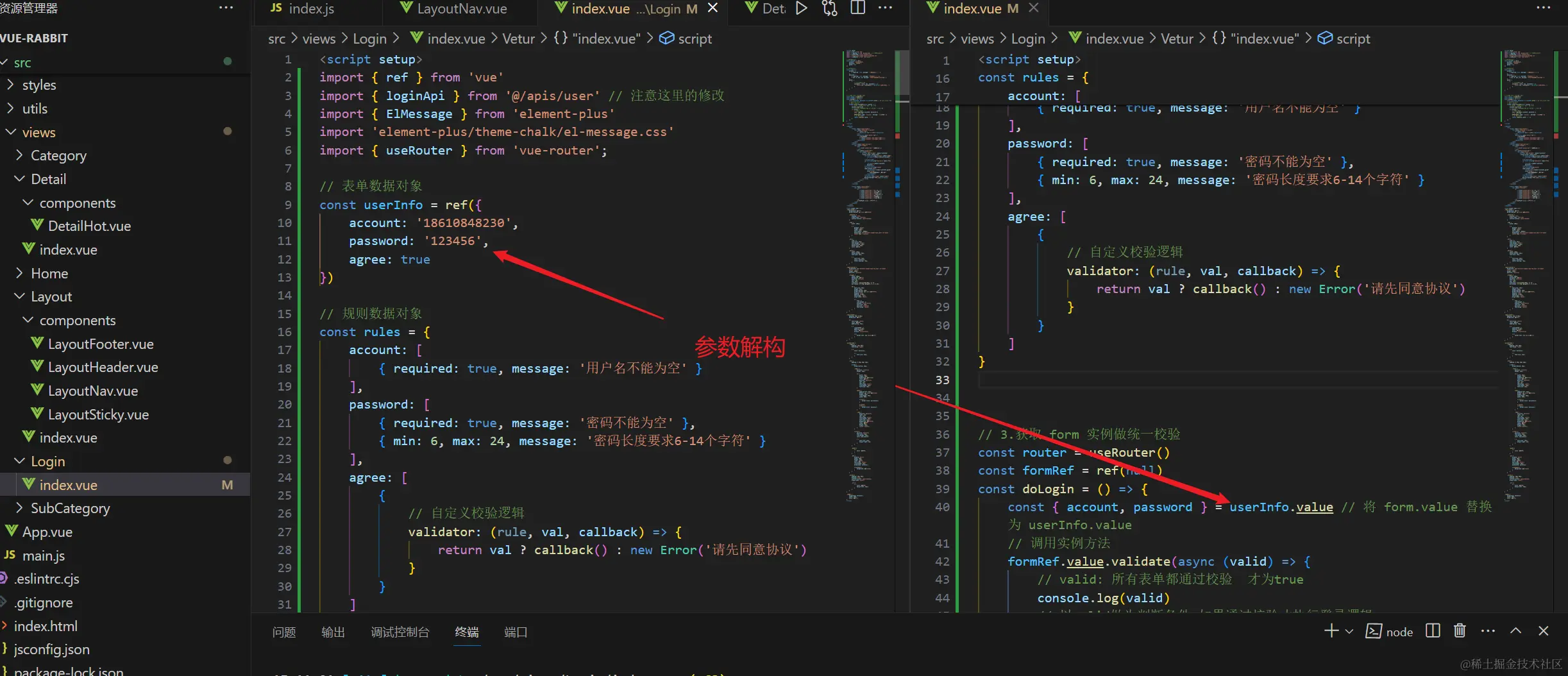Add a new terminal with plus icon
Viewport: 1568px width, 676px height.
(x=1331, y=631)
